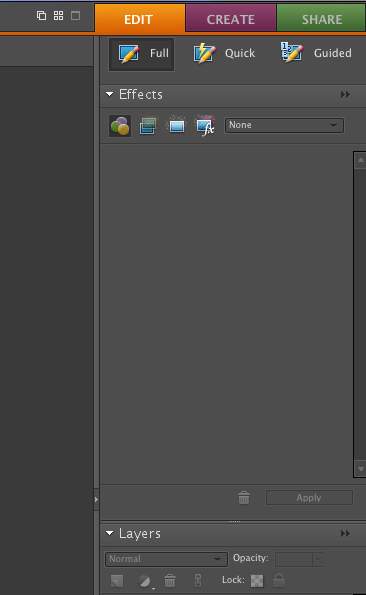Click the effects list scroll up arrow
This screenshot has height=595, width=366.
pyautogui.click(x=360, y=160)
